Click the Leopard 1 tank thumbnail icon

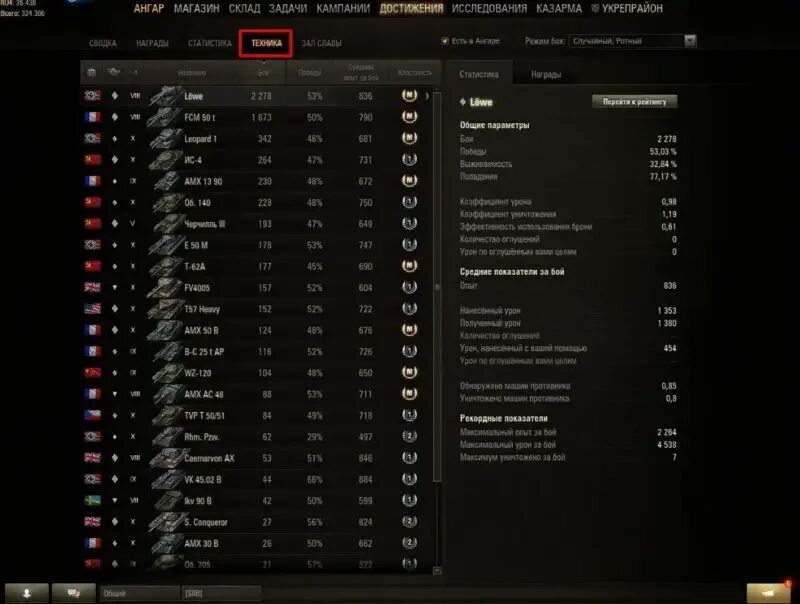[x=166, y=139]
